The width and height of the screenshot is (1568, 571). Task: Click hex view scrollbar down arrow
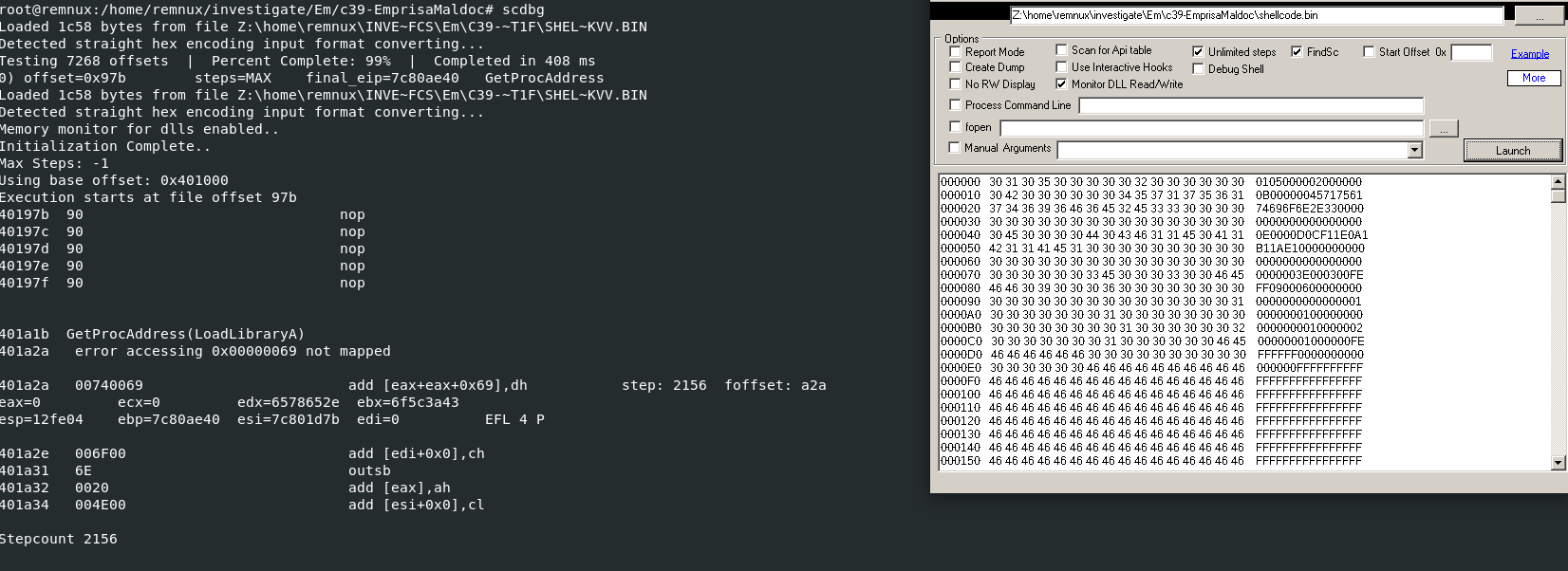point(1558,463)
